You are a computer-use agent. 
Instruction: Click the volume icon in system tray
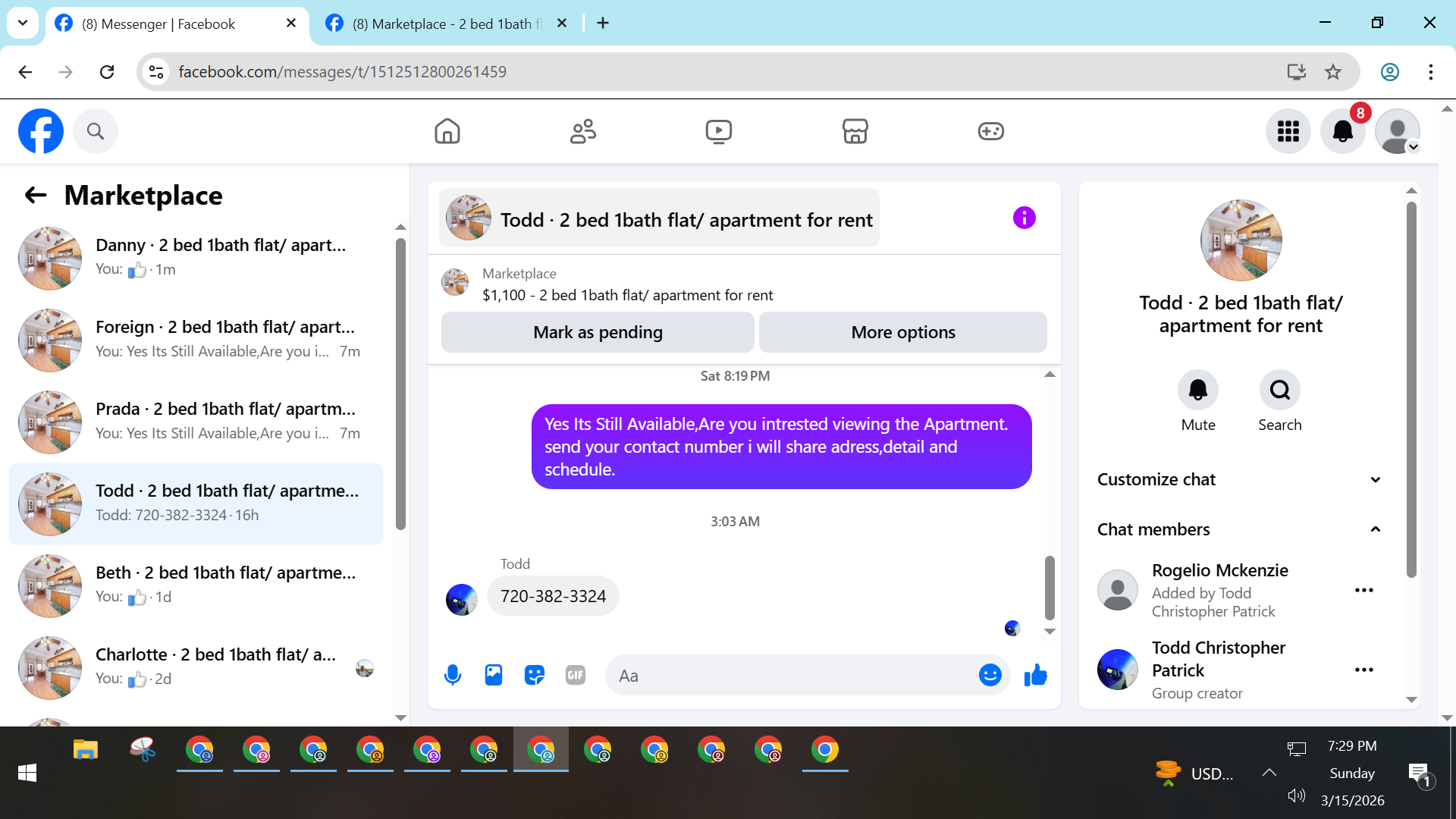(x=1297, y=795)
